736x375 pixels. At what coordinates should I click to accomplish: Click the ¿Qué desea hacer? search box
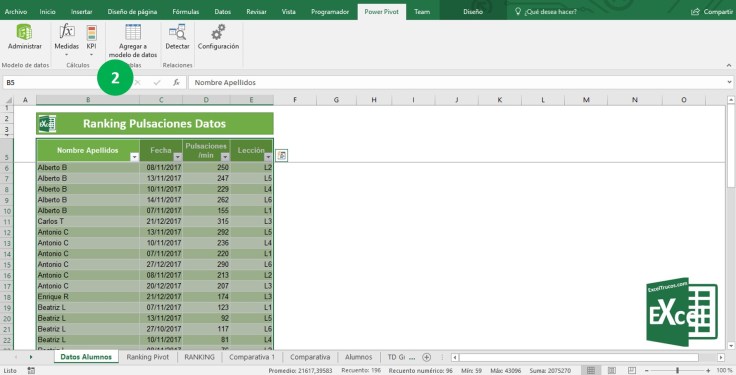tap(546, 12)
